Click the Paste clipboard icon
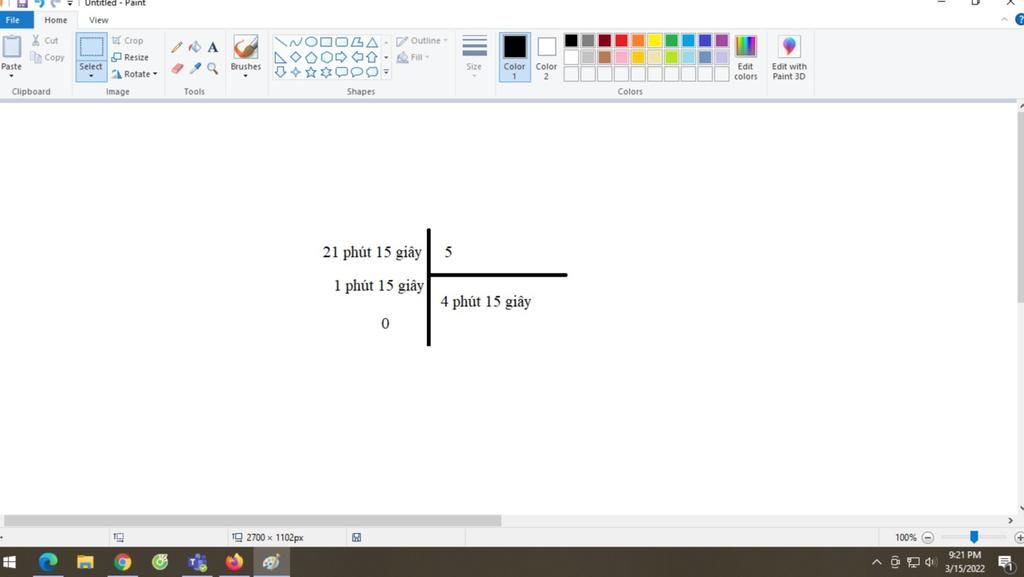Image resolution: width=1024 pixels, height=577 pixels. 11,47
